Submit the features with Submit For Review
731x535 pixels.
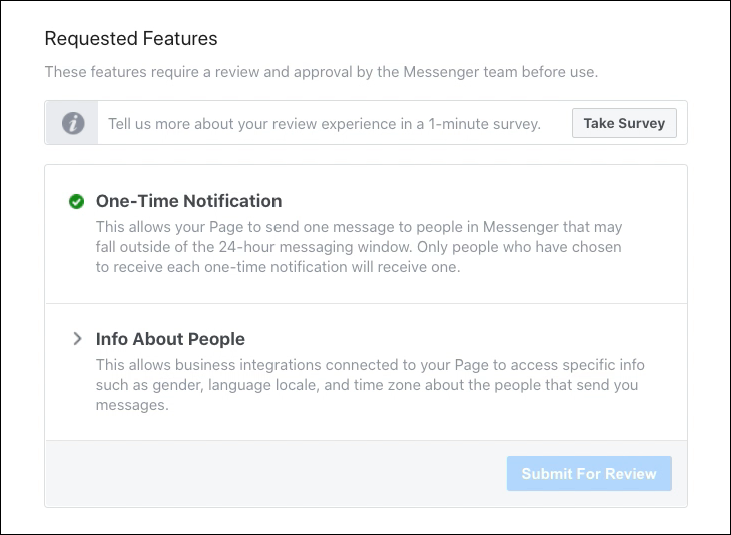pos(589,473)
